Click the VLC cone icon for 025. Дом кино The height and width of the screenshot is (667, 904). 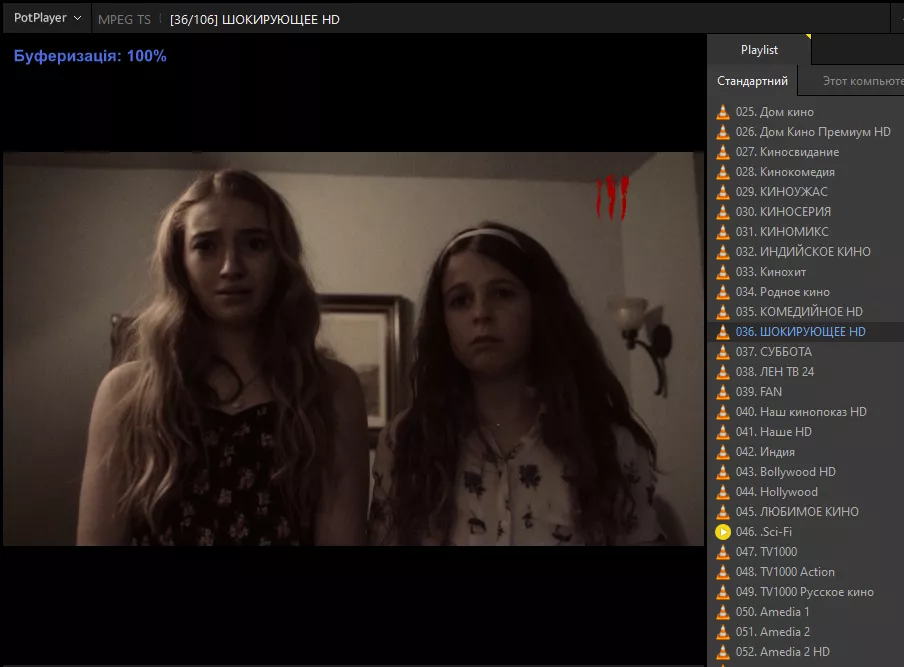(722, 112)
